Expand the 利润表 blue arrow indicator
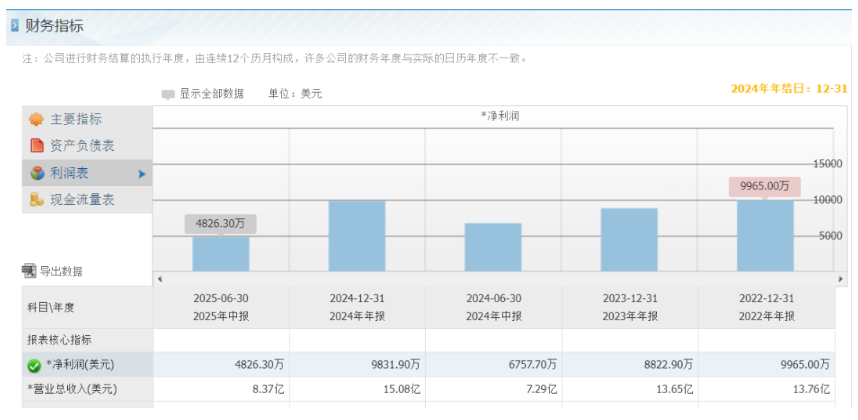The image size is (858, 420). click(142, 174)
